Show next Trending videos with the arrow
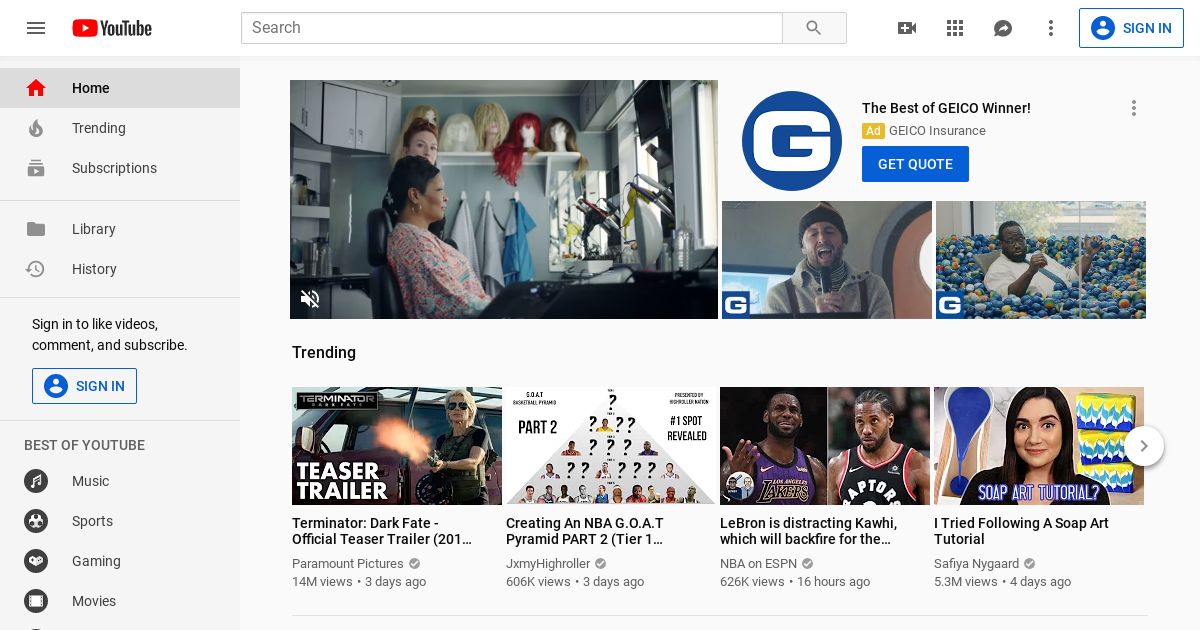This screenshot has height=630, width=1200. 1144,446
